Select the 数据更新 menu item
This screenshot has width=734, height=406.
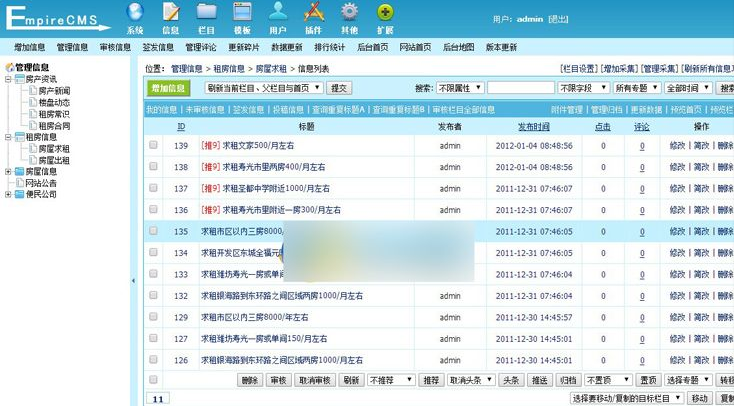[x=286, y=47]
